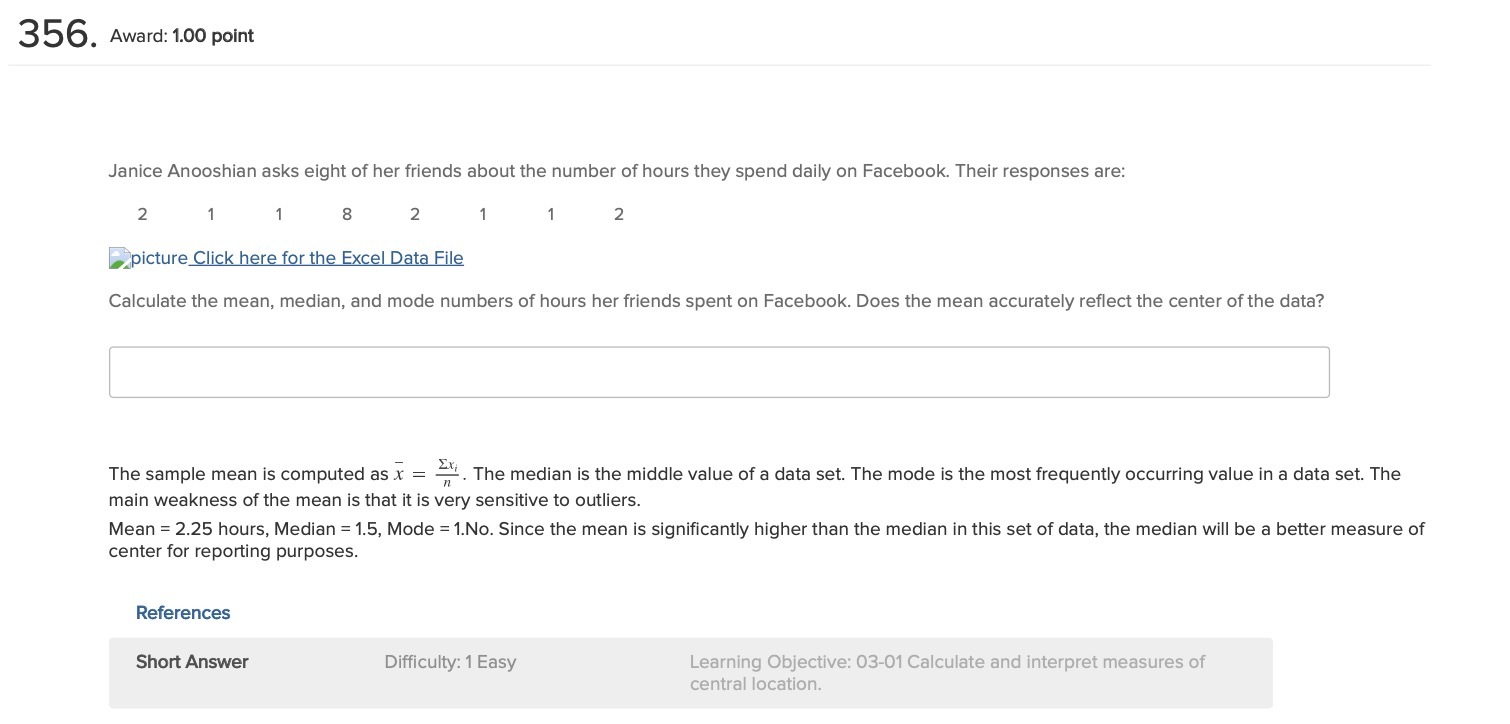
Task: Click the Difficulty: 1 Easy text
Action: coord(450,662)
